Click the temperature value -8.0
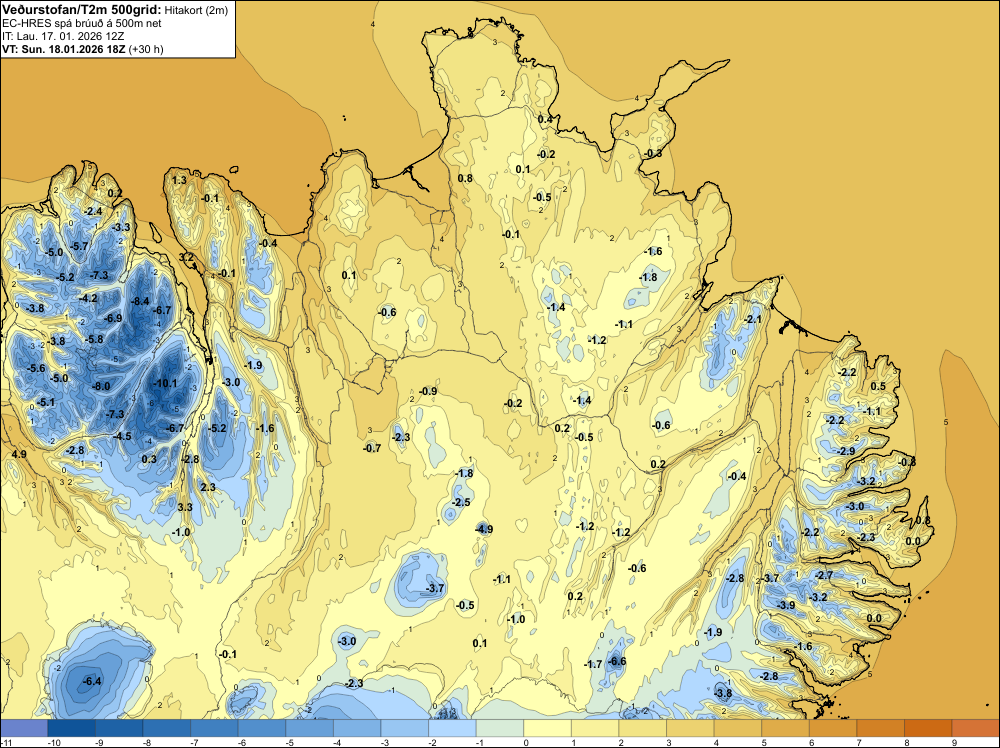This screenshot has width=1000, height=748. click(x=101, y=386)
